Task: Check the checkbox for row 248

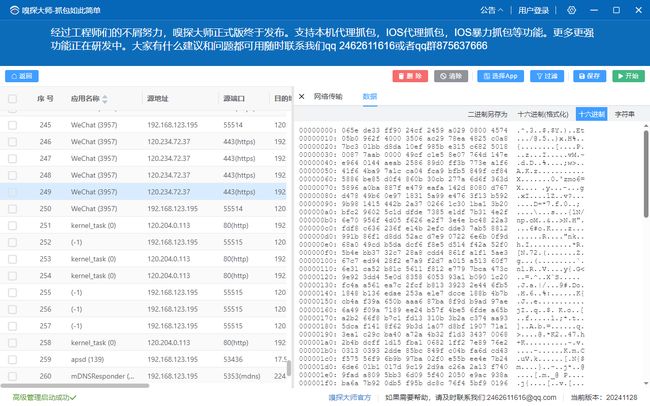Action: [12, 175]
